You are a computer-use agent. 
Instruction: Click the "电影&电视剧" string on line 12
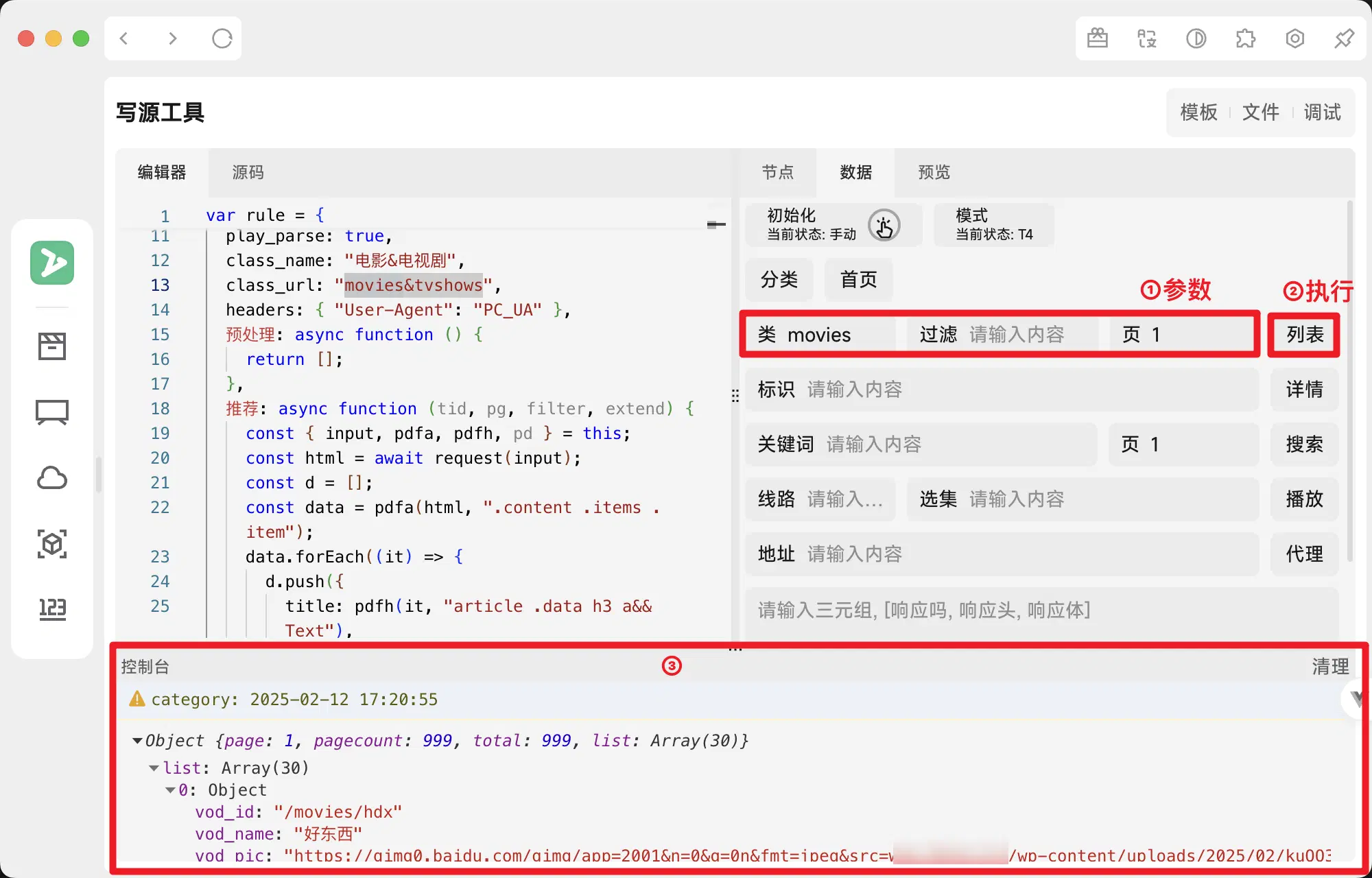[401, 261]
